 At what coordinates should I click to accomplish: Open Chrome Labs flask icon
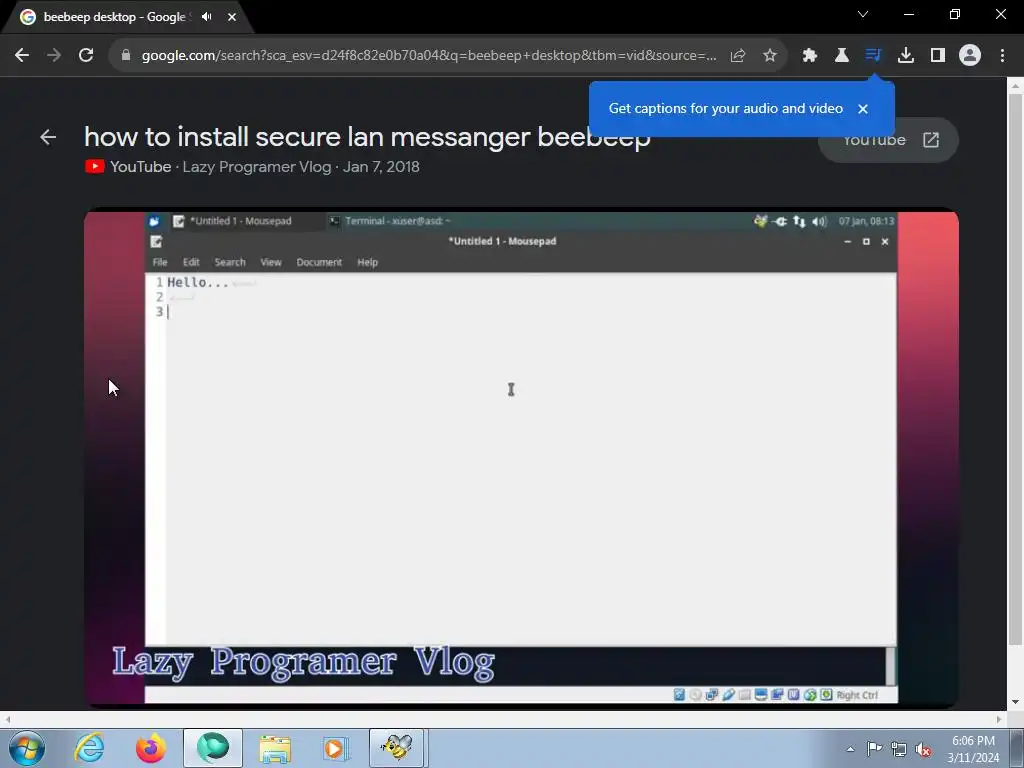pos(842,56)
